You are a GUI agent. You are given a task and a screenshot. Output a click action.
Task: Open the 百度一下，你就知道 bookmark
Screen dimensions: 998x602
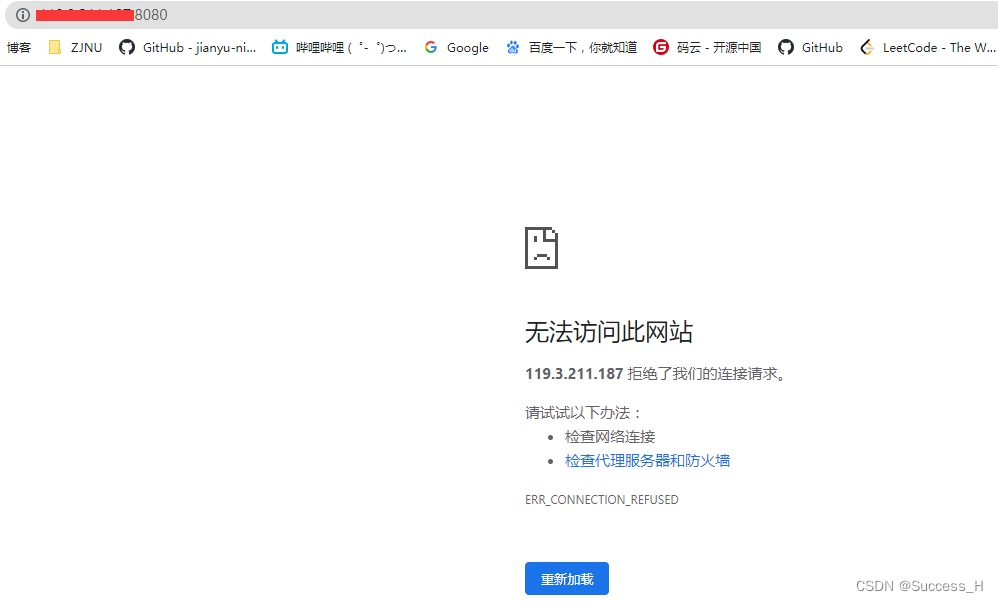coord(570,47)
